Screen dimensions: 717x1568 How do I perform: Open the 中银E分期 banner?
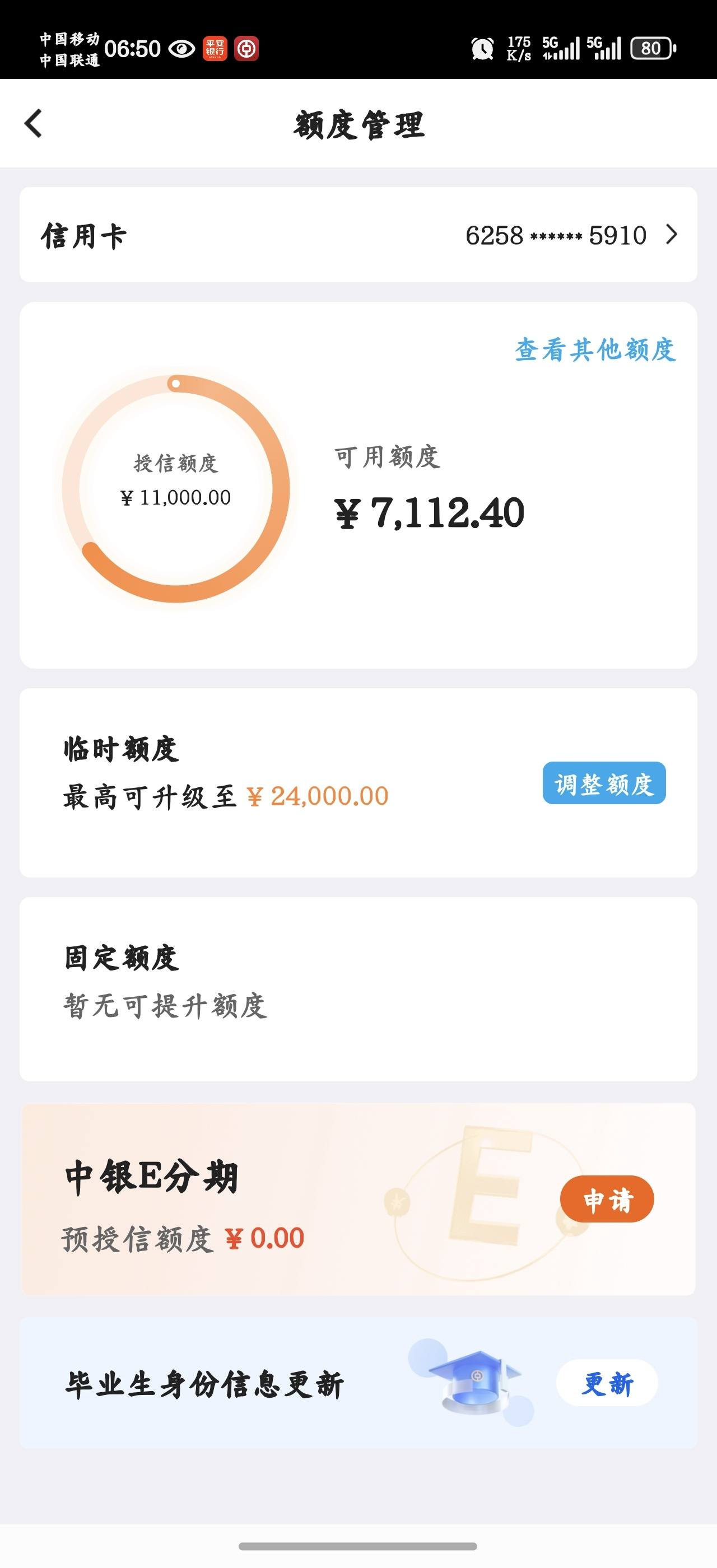click(358, 1198)
